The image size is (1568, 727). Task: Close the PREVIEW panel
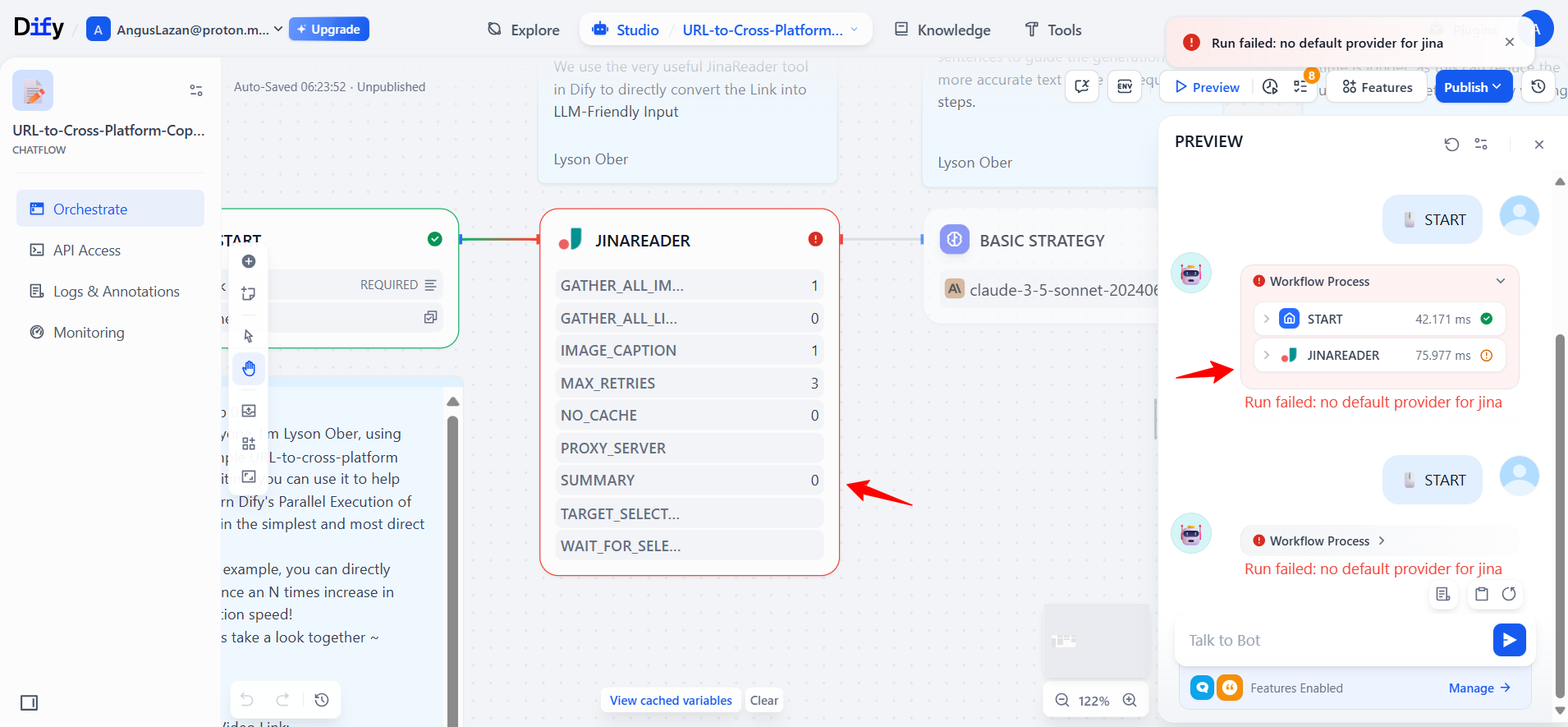[x=1539, y=145]
